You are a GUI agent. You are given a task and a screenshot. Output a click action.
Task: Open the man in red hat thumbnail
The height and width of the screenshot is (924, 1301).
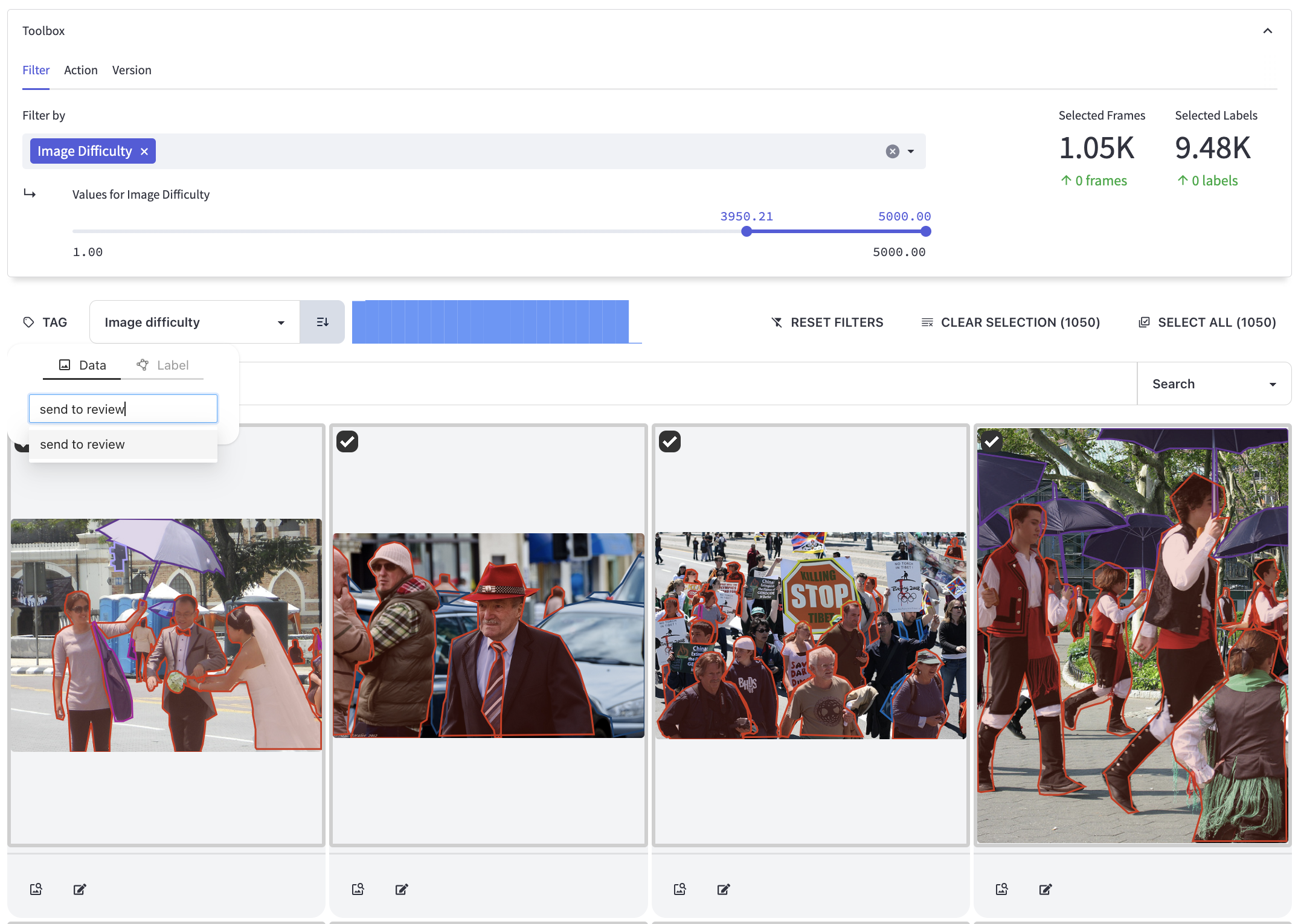point(489,635)
